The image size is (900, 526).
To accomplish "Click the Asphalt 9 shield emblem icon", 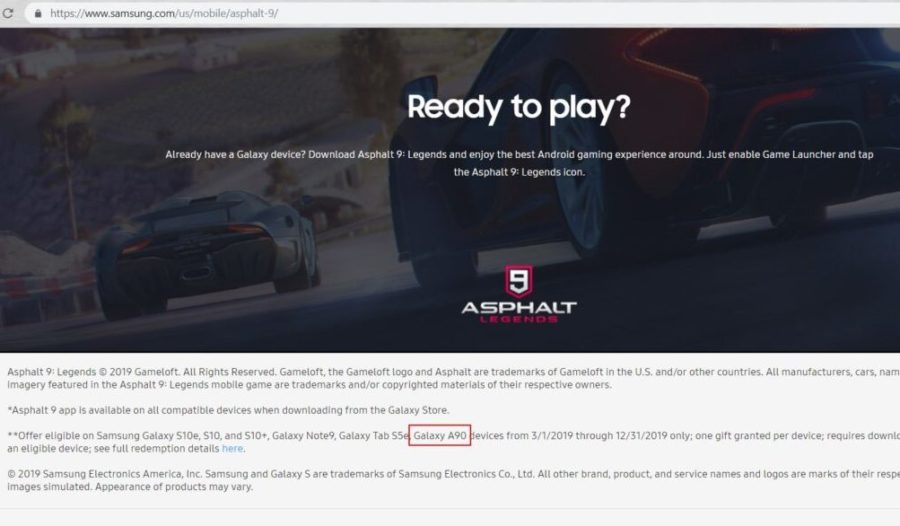I will click(519, 281).
